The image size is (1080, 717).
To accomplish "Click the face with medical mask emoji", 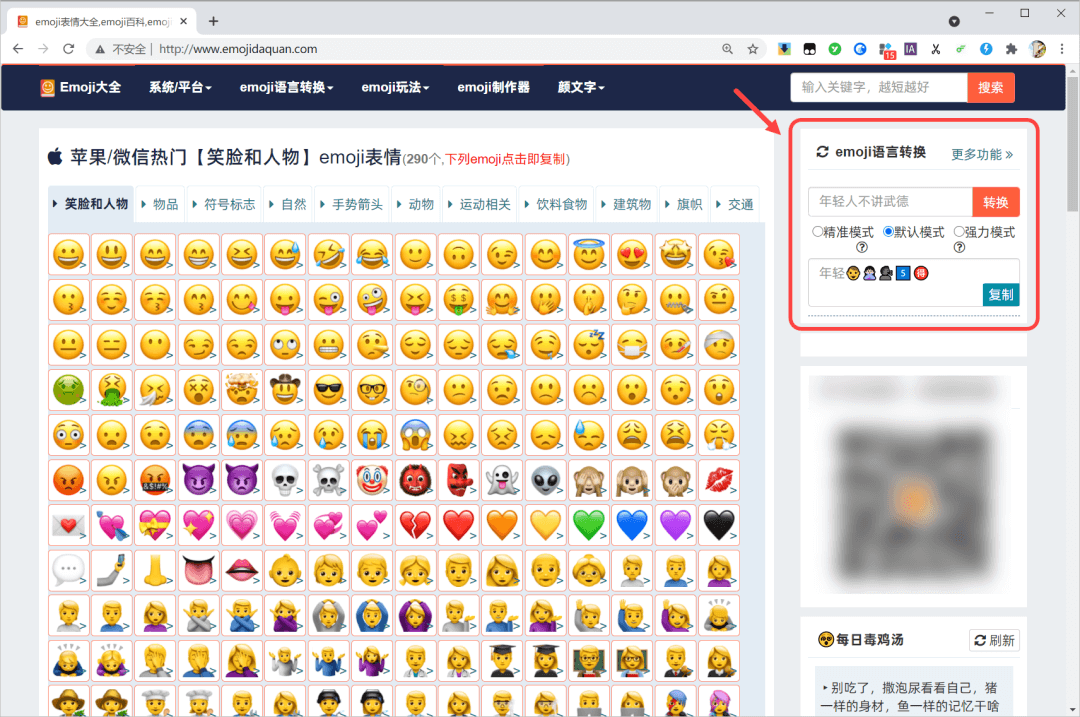I will (x=632, y=344).
